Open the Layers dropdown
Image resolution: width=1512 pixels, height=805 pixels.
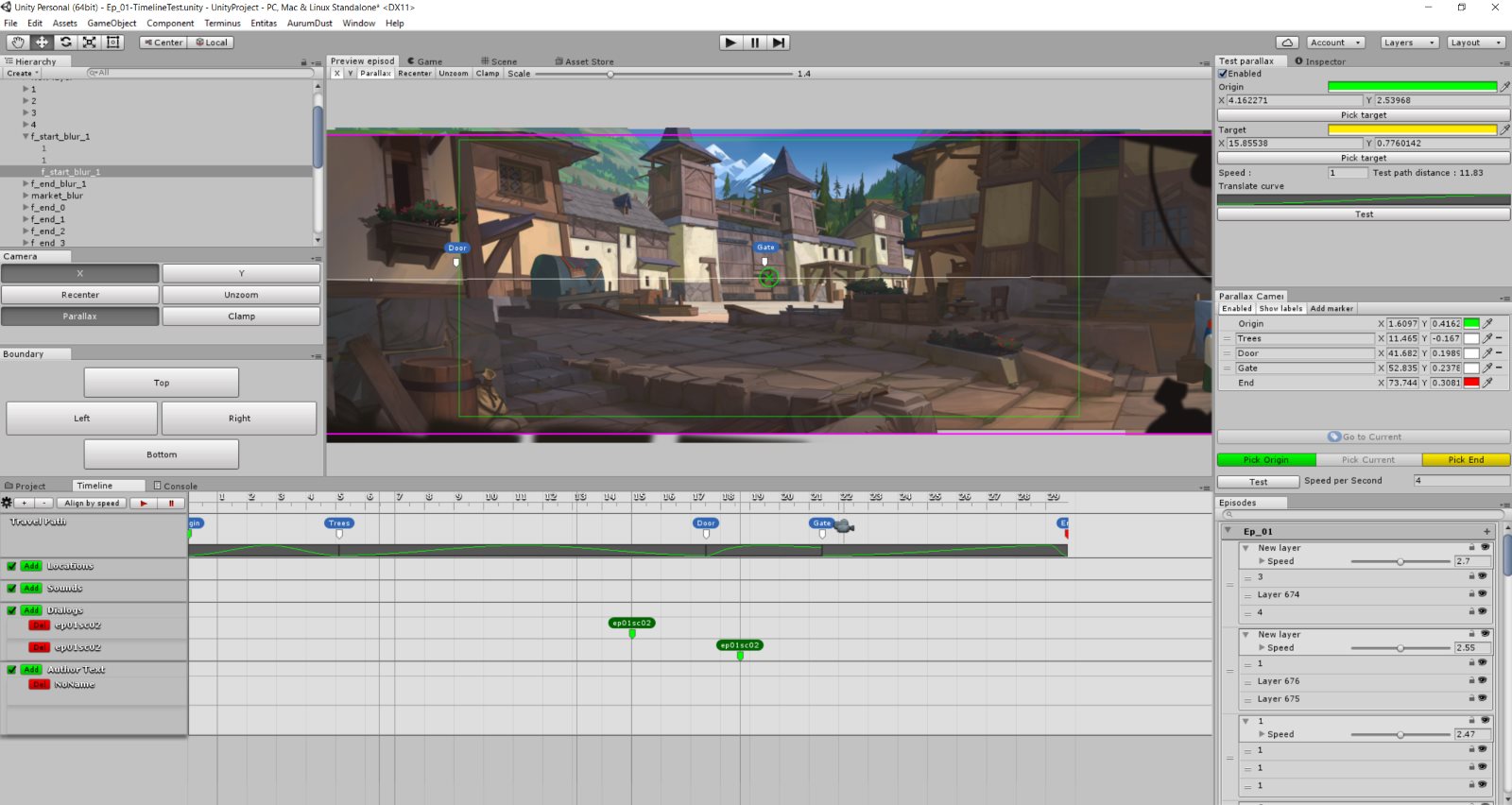tap(1408, 43)
